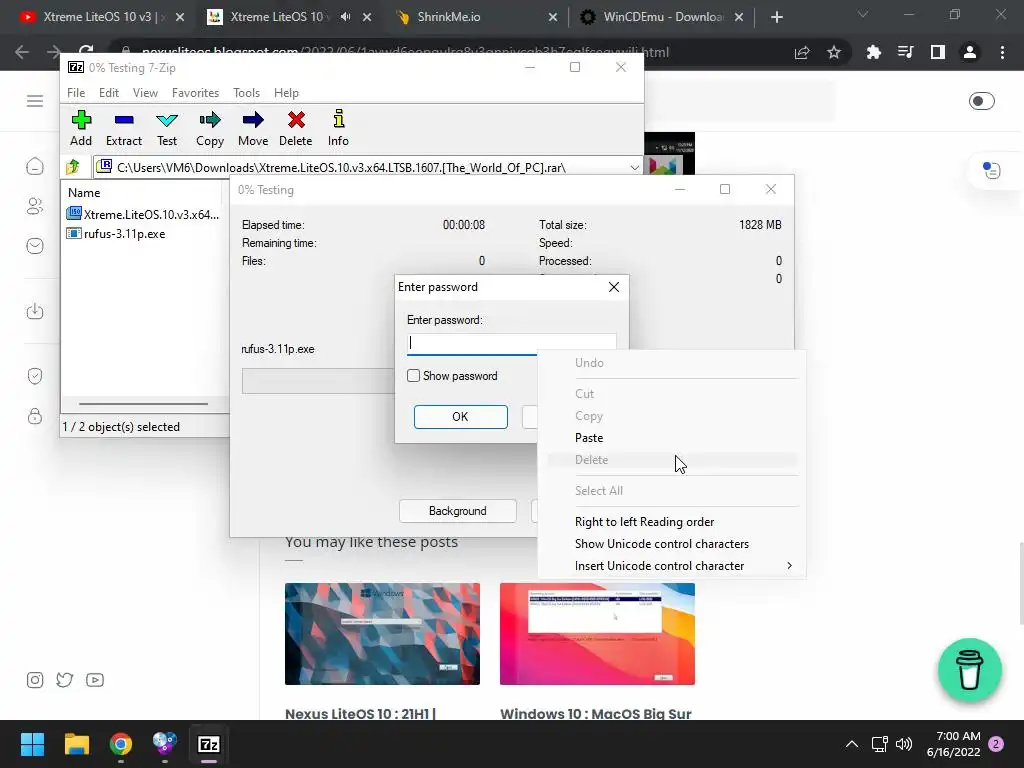The image size is (1024, 768).
Task: Open Chrome three-dot menu
Action: (x=1002, y=52)
